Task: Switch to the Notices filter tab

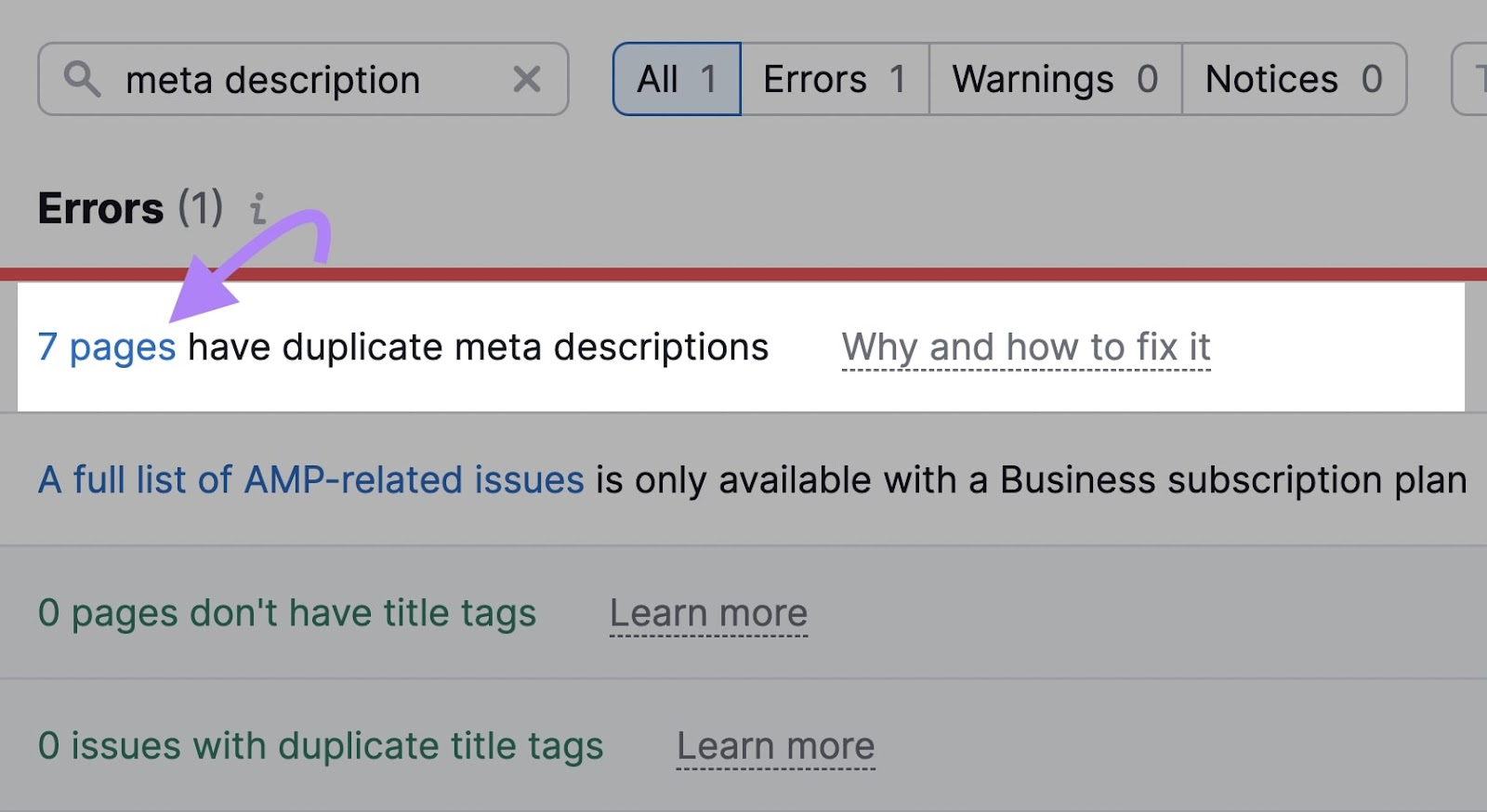Action: tap(1293, 80)
